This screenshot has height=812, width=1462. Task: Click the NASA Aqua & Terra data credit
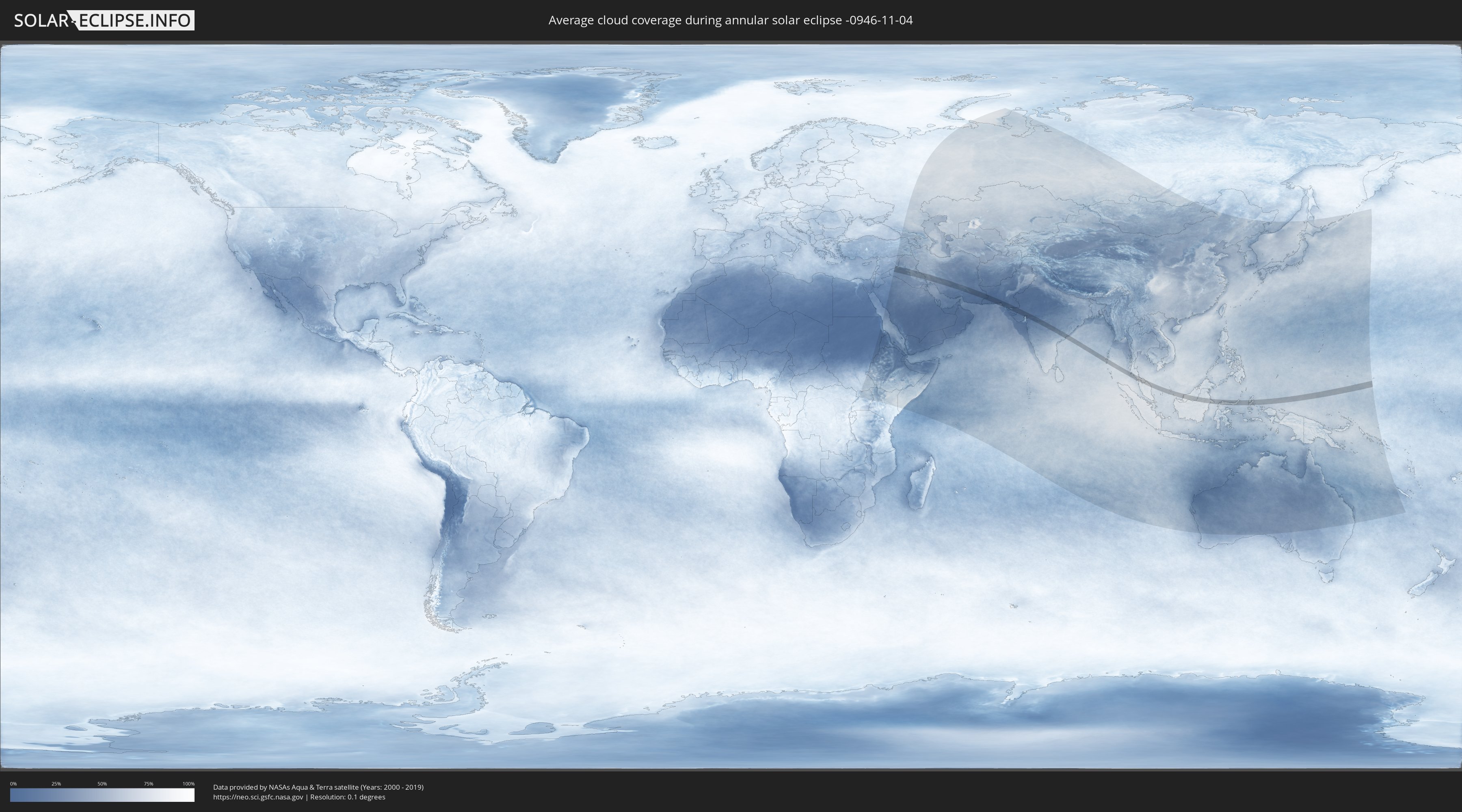(x=318, y=787)
